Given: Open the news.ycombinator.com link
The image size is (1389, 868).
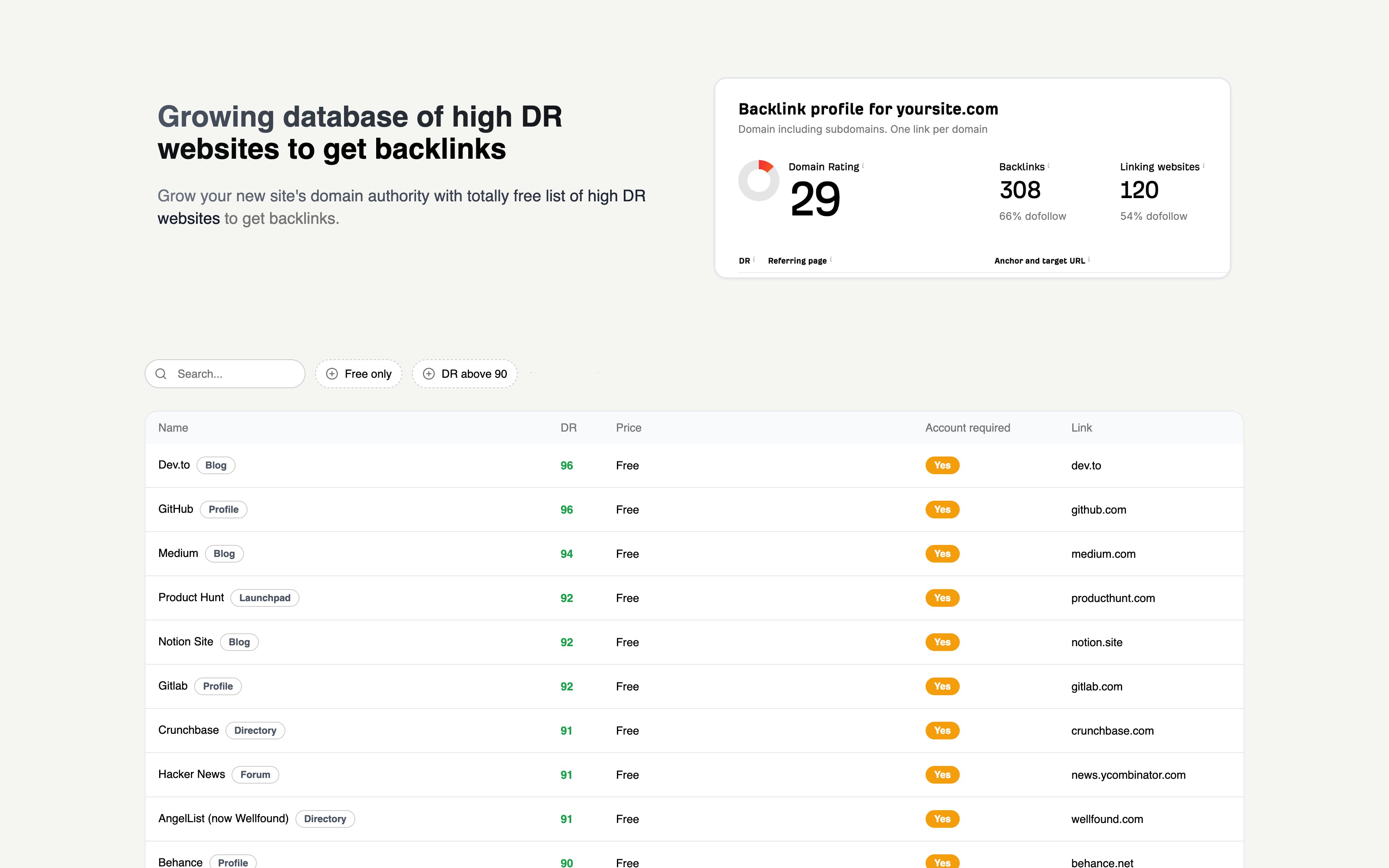Looking at the screenshot, I should [1128, 775].
